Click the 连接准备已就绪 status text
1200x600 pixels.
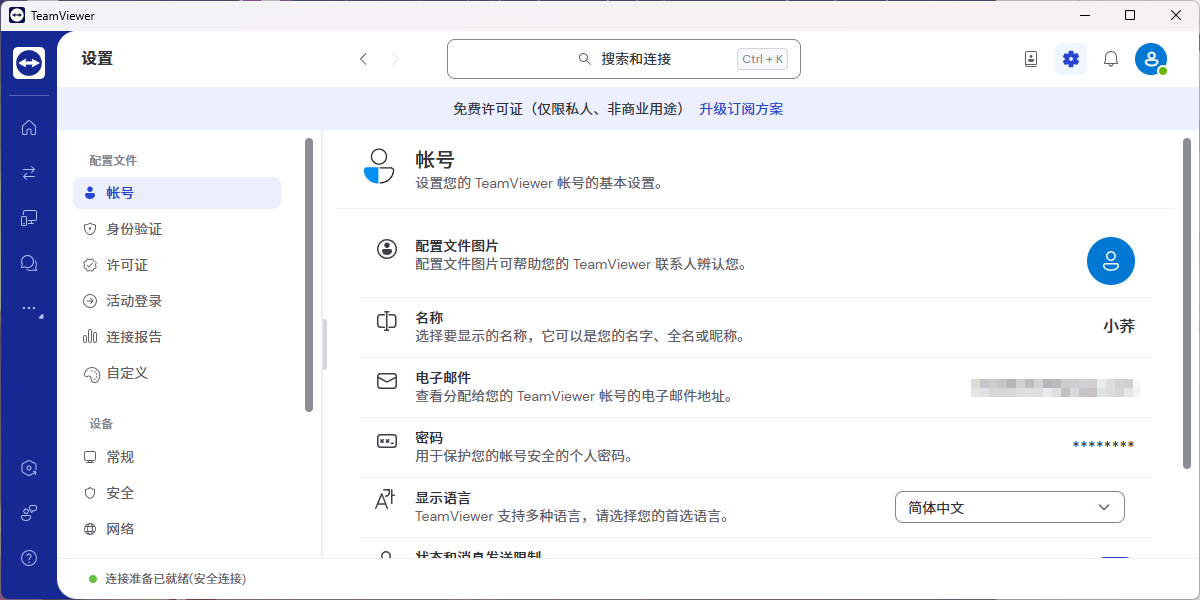click(x=175, y=579)
